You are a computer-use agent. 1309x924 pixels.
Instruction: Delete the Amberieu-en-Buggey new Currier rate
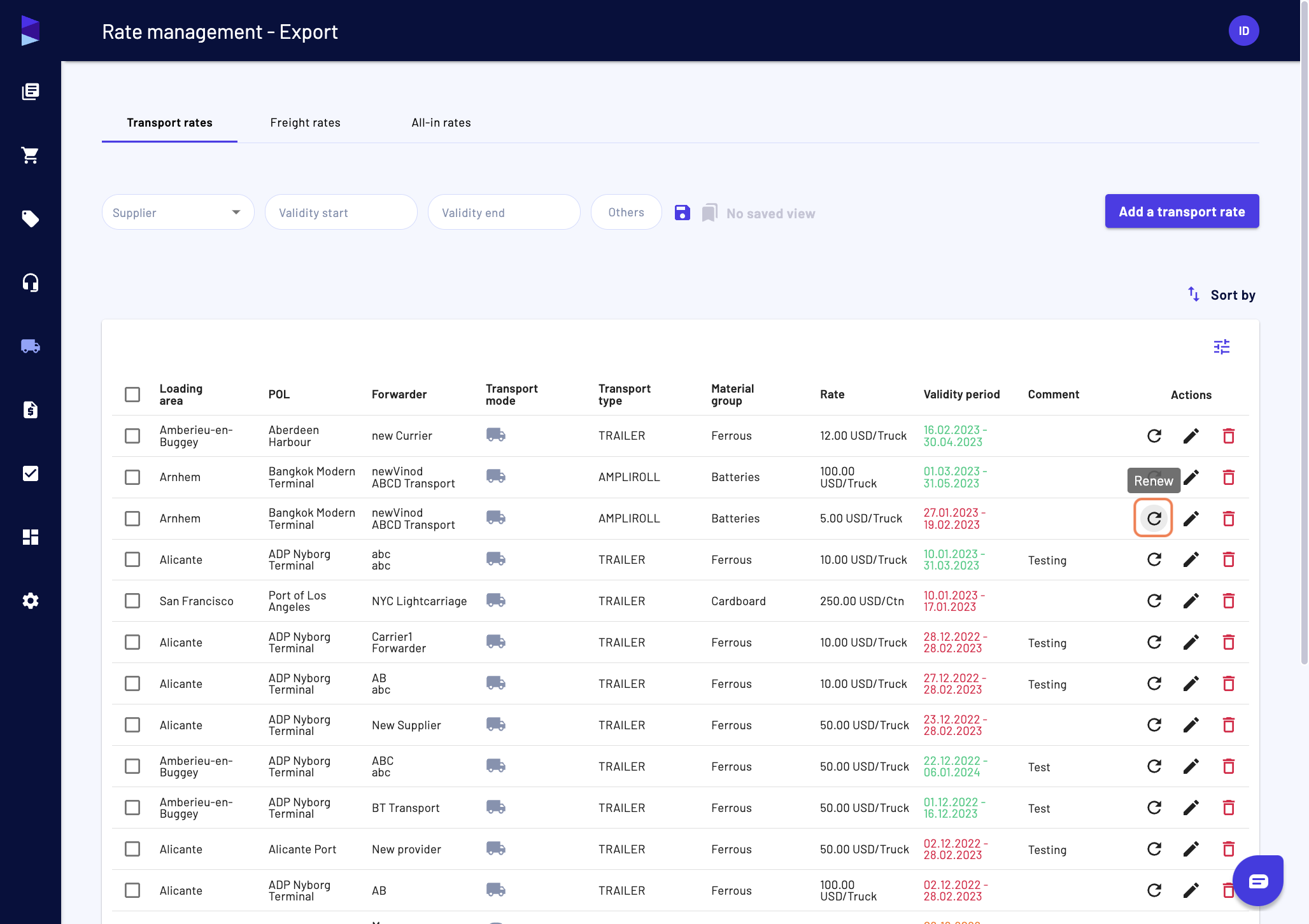1229,436
